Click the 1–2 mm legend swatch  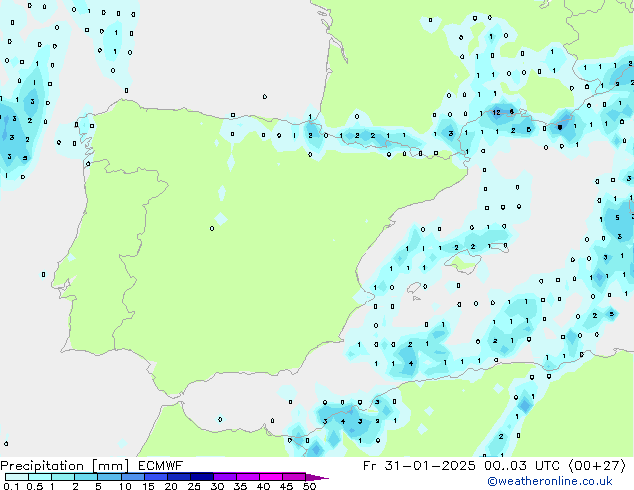pos(63,477)
